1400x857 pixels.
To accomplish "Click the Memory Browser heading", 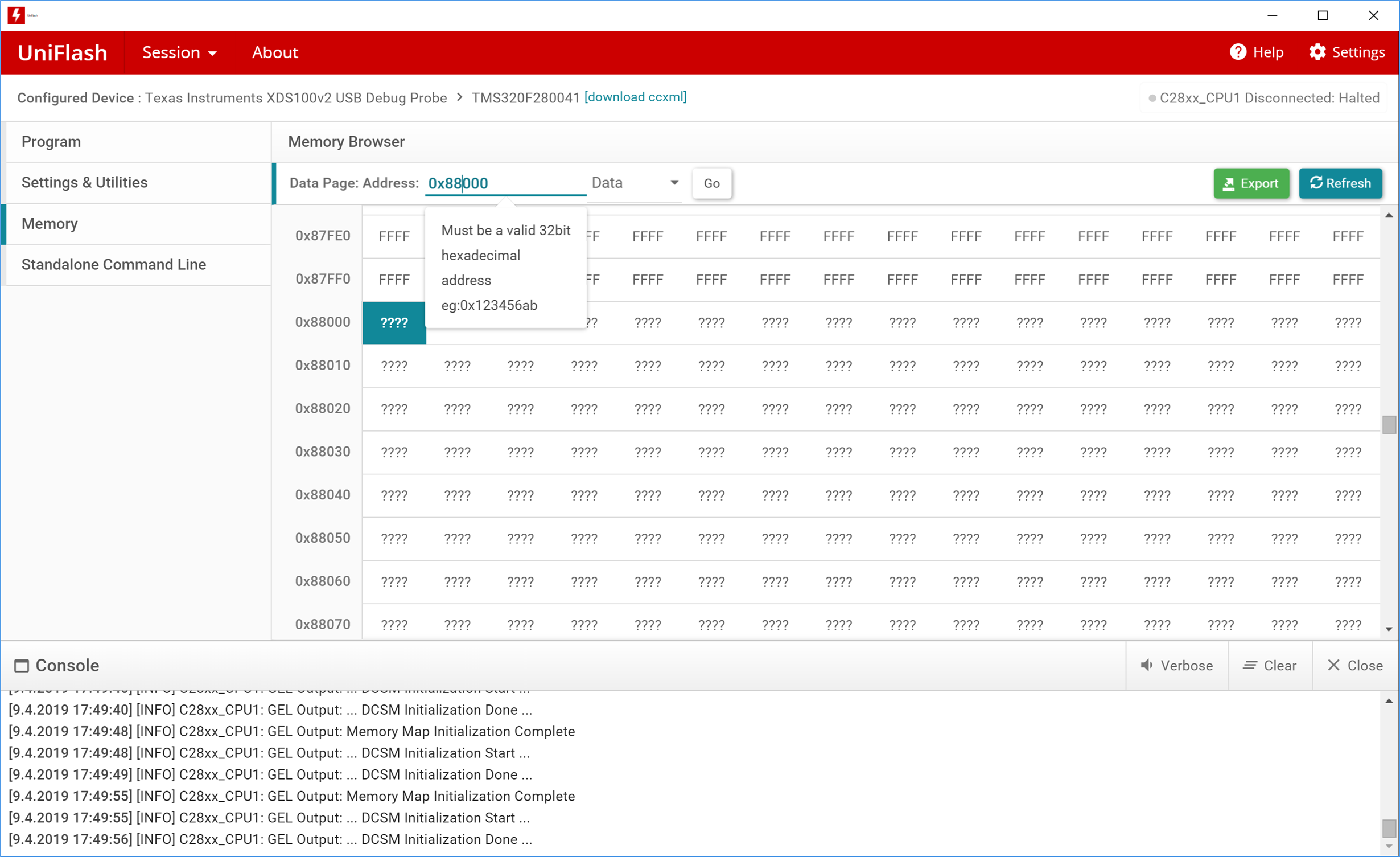I will point(346,142).
